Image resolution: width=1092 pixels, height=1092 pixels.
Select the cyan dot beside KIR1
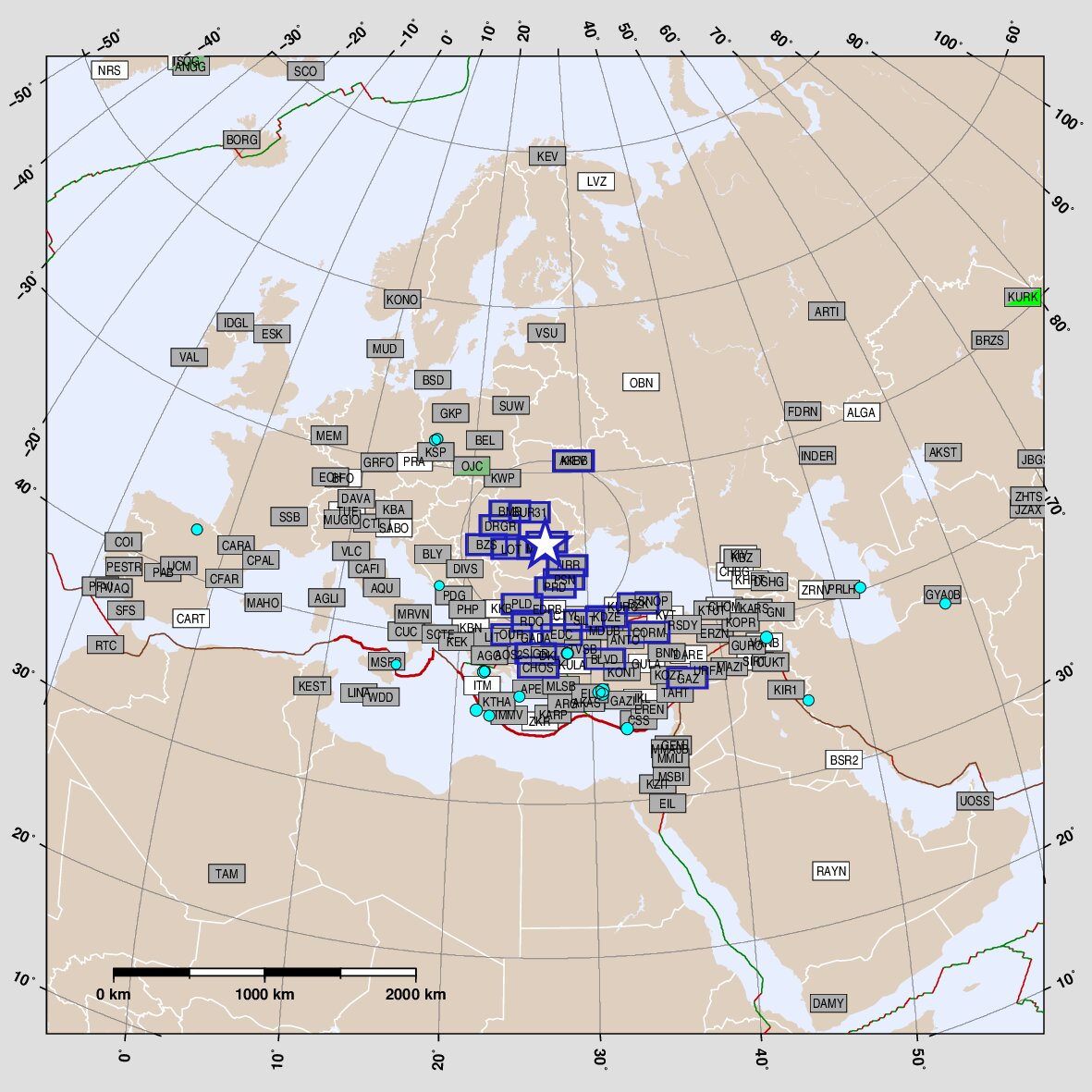(808, 700)
